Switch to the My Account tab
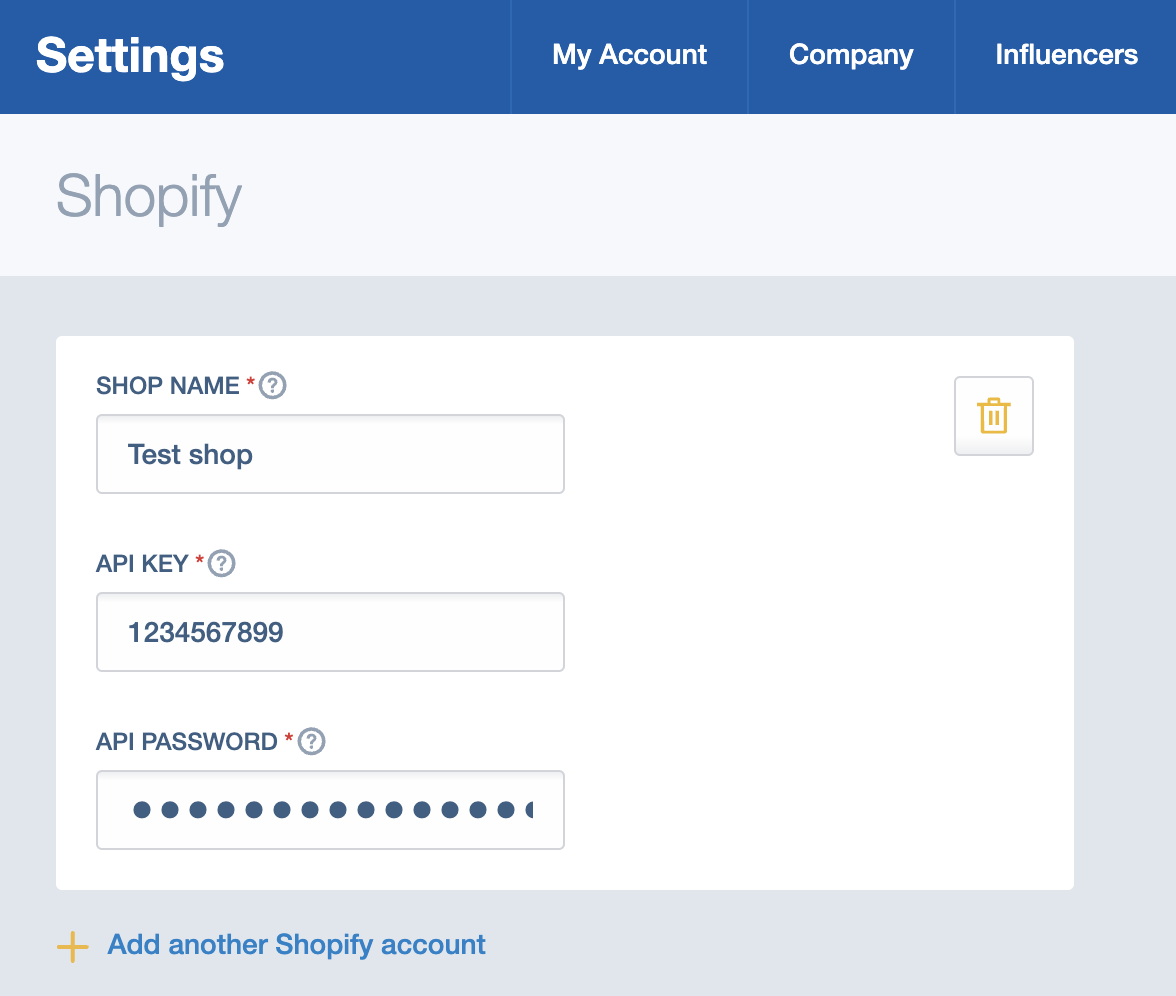Screen dimensions: 1176x996 (628, 55)
